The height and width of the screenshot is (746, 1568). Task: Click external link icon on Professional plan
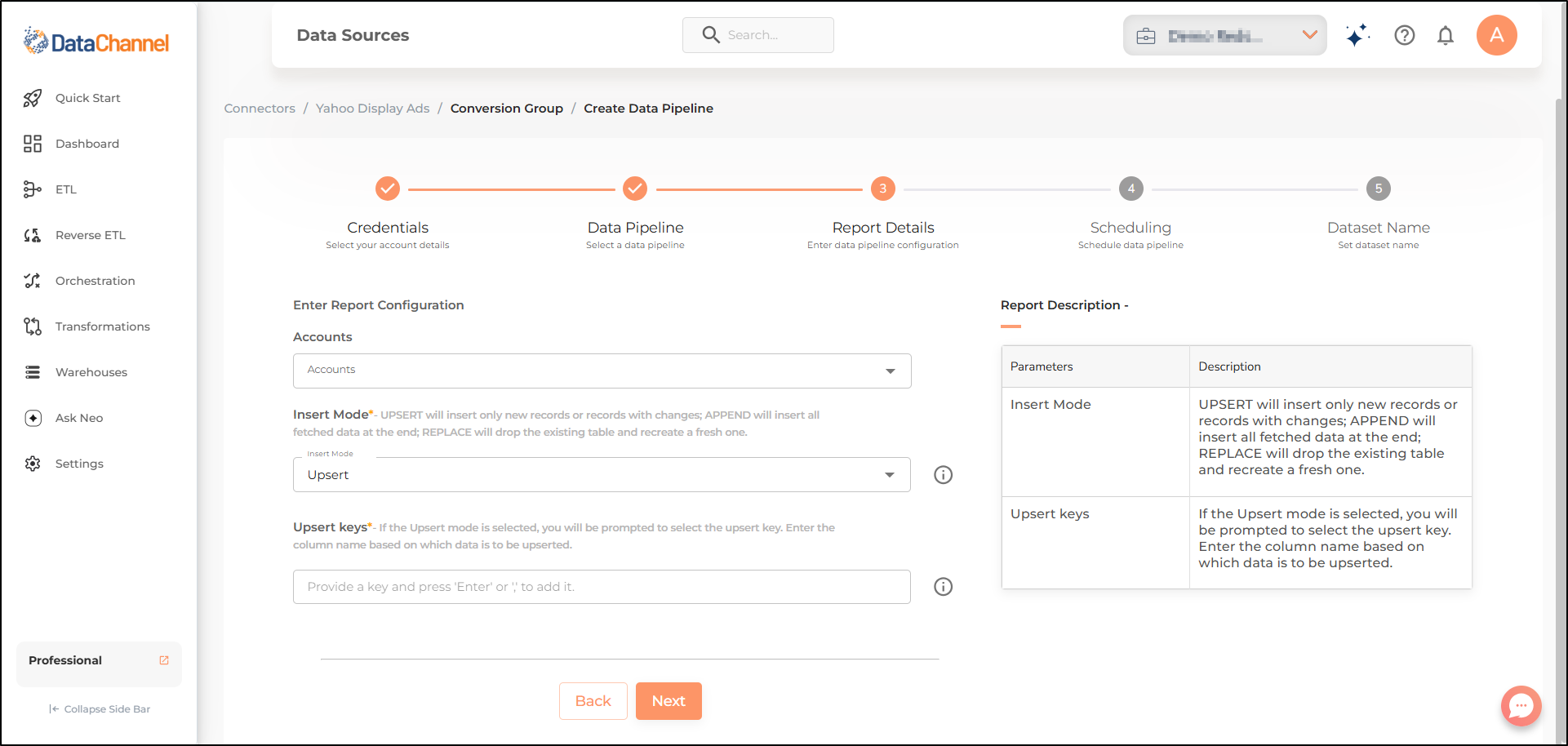point(164,660)
